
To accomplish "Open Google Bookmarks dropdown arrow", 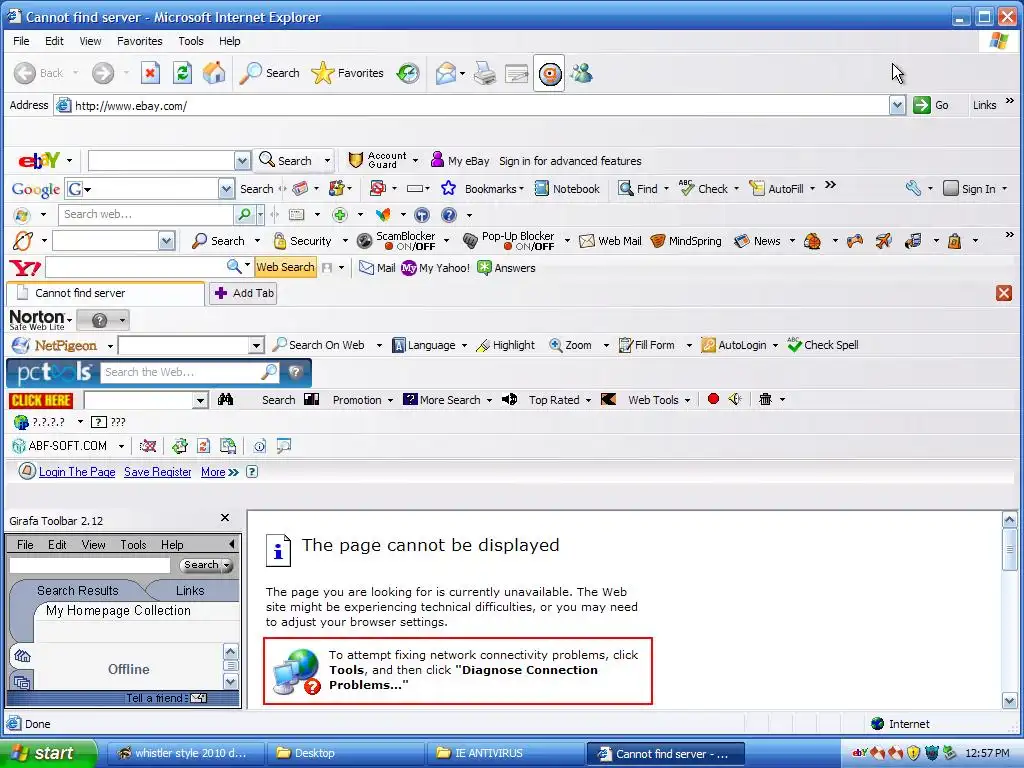I will pos(521,189).
